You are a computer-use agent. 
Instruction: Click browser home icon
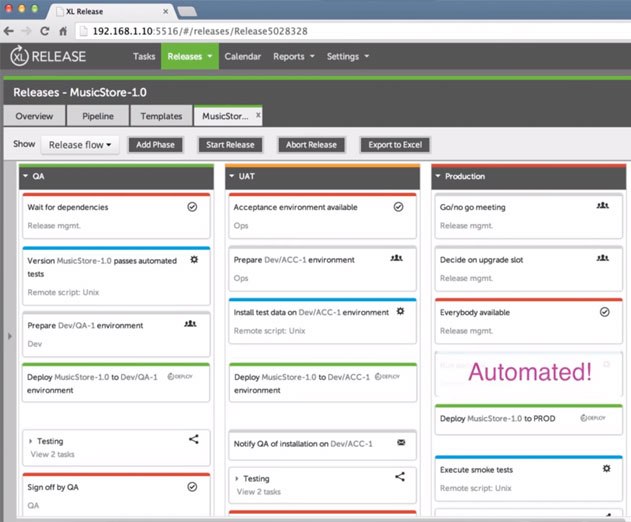[x=63, y=31]
